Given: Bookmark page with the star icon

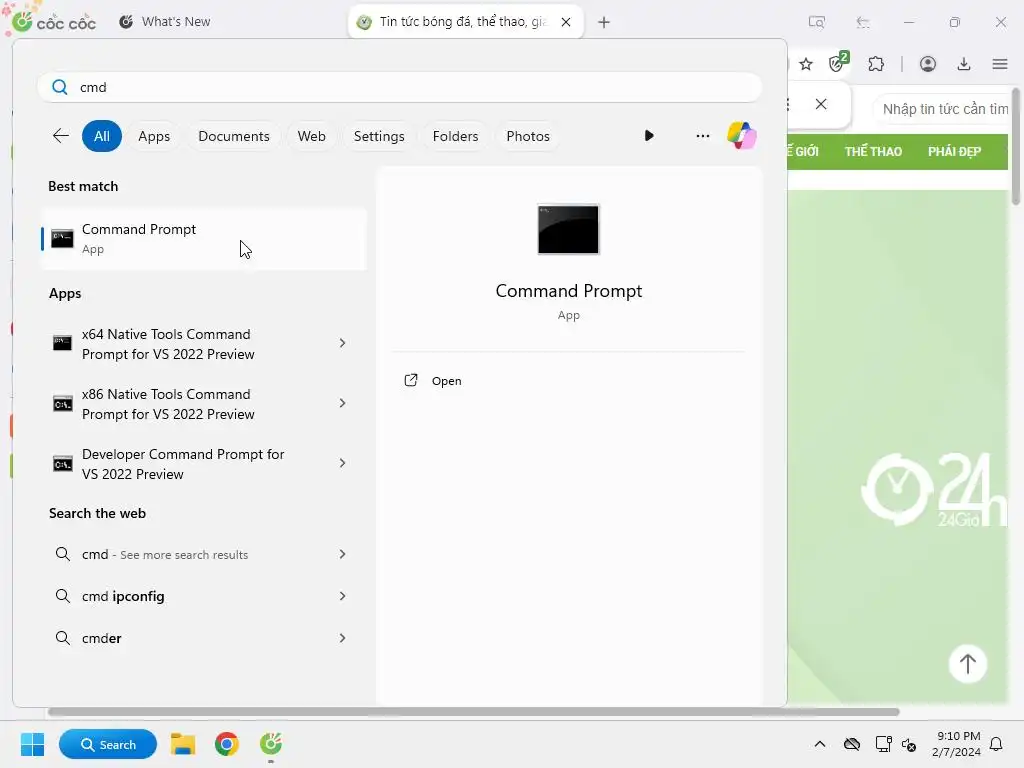Looking at the screenshot, I should point(806,64).
